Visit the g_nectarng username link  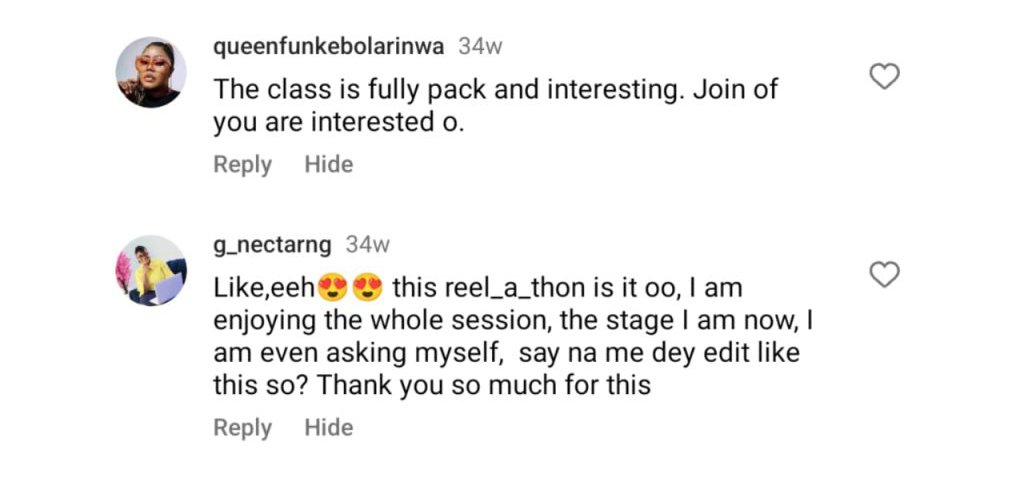[x=273, y=244]
